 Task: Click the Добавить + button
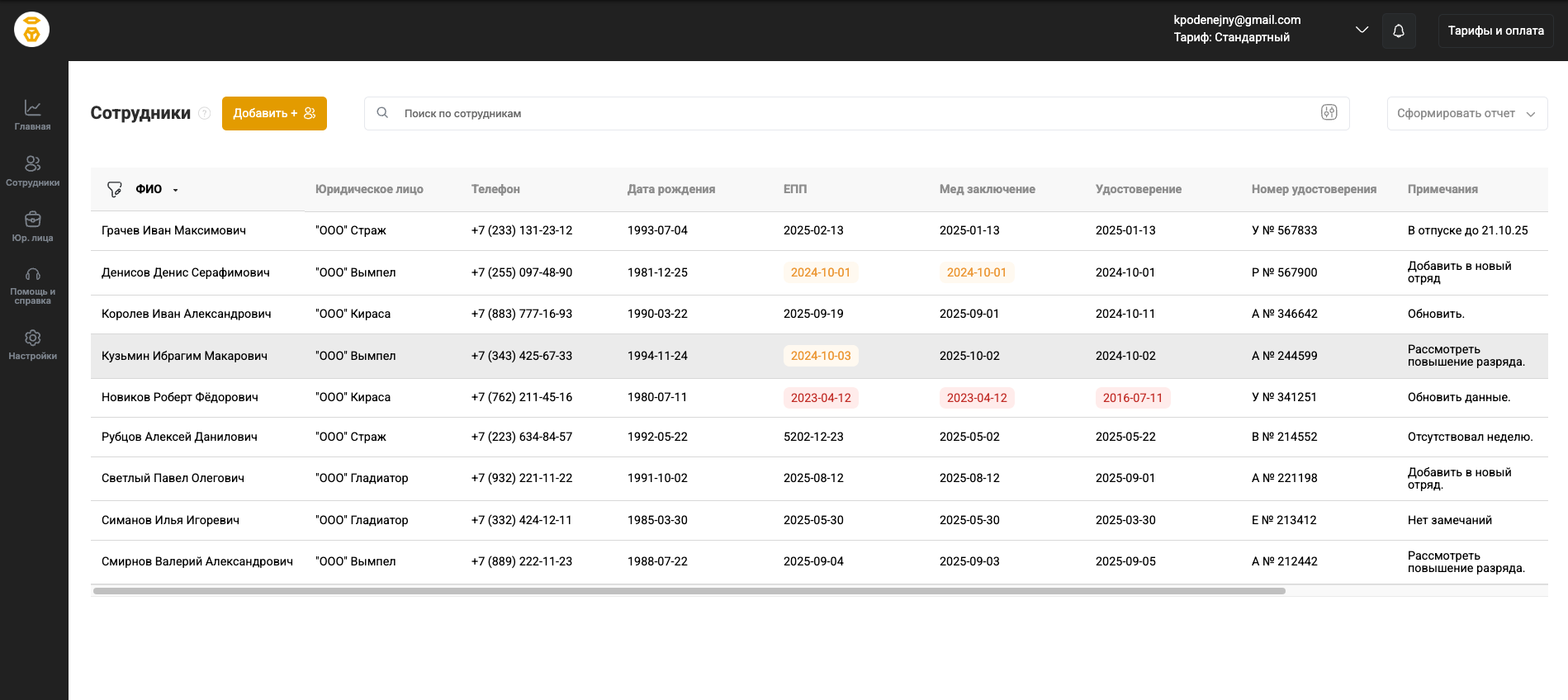point(274,113)
